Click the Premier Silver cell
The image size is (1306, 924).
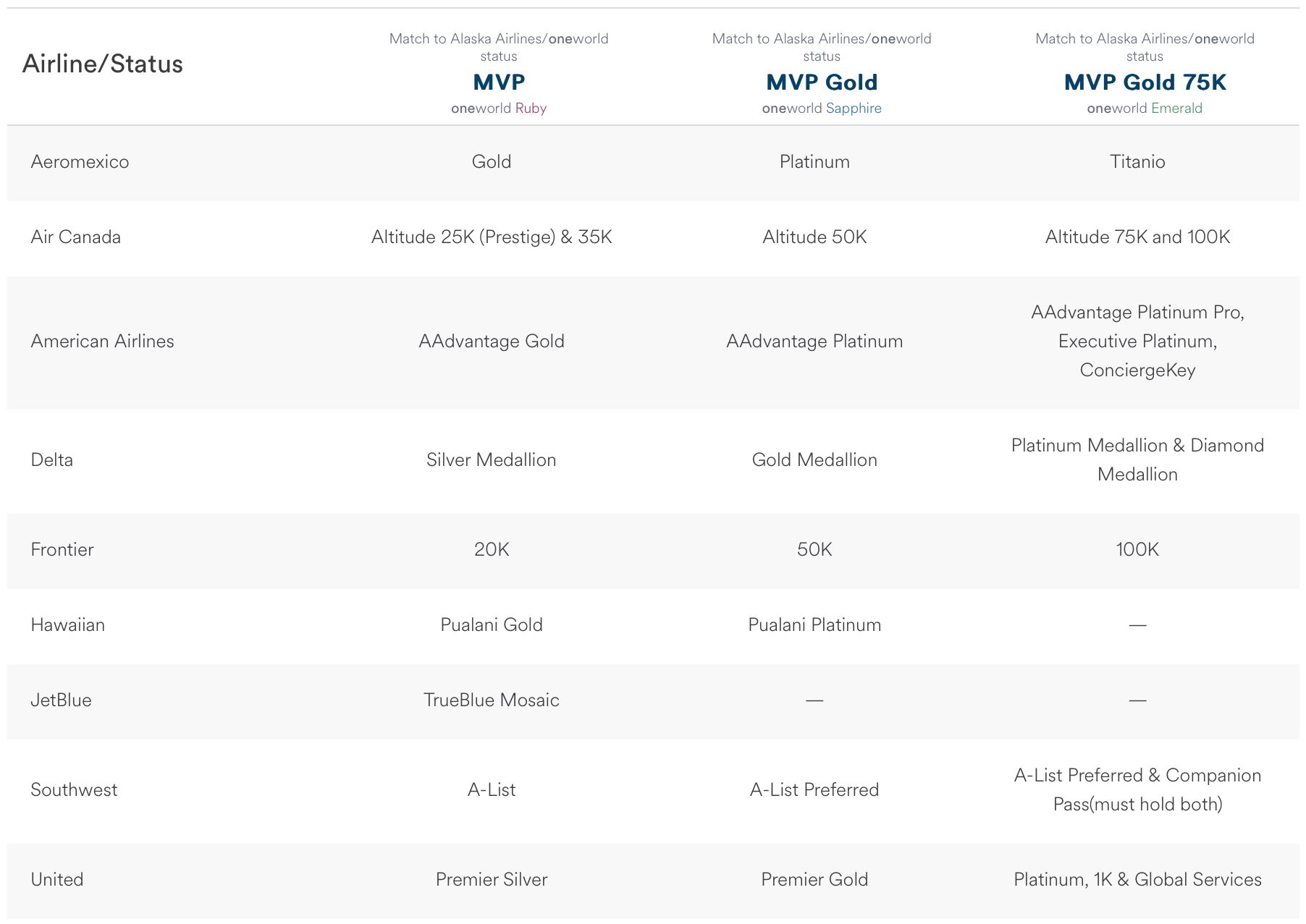[492, 880]
